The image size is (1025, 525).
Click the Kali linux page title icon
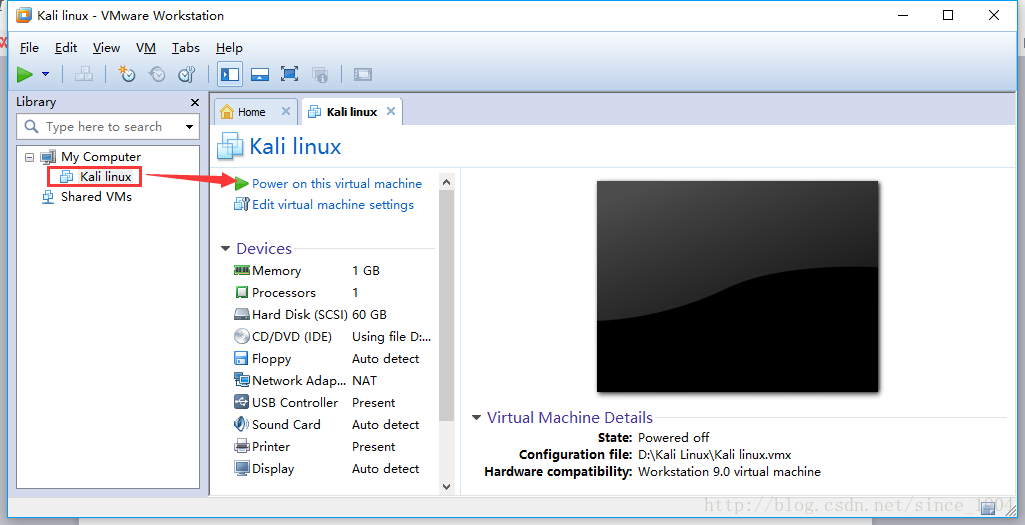230,146
